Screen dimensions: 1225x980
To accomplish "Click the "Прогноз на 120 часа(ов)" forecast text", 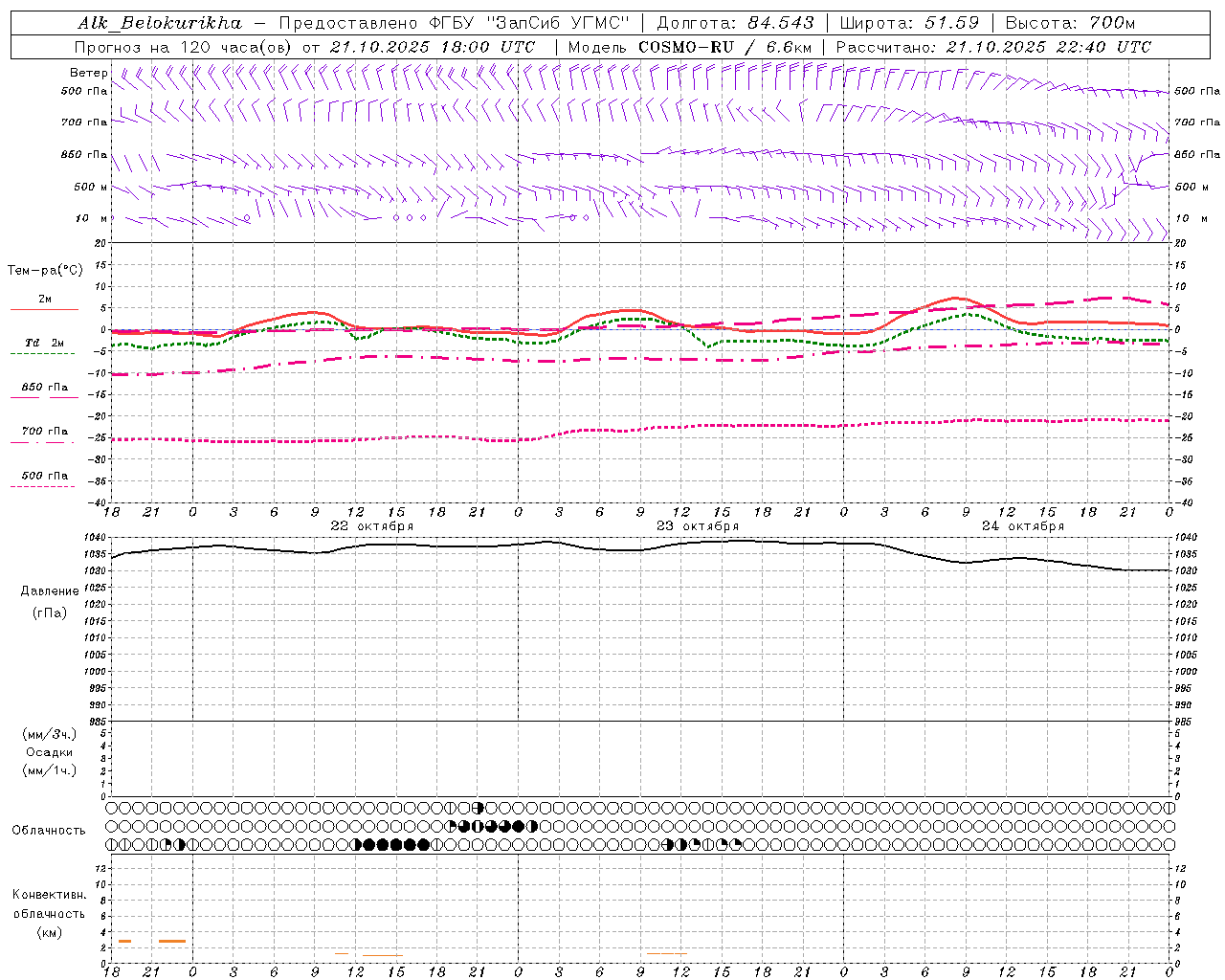I will click(x=184, y=47).
